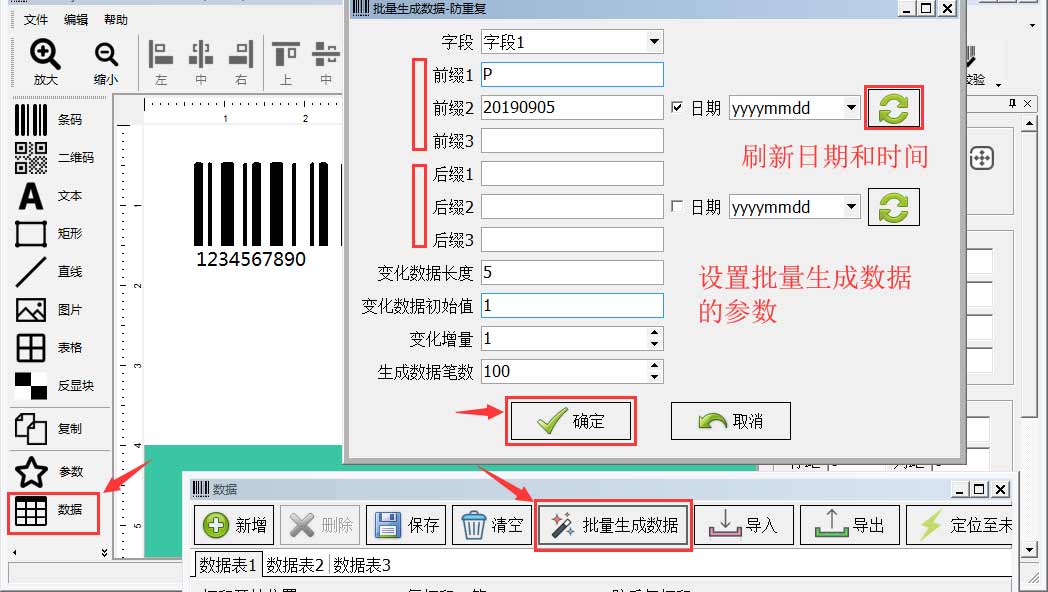Open the 文件 menu
Screen dimensions: 1048x592
[35, 20]
